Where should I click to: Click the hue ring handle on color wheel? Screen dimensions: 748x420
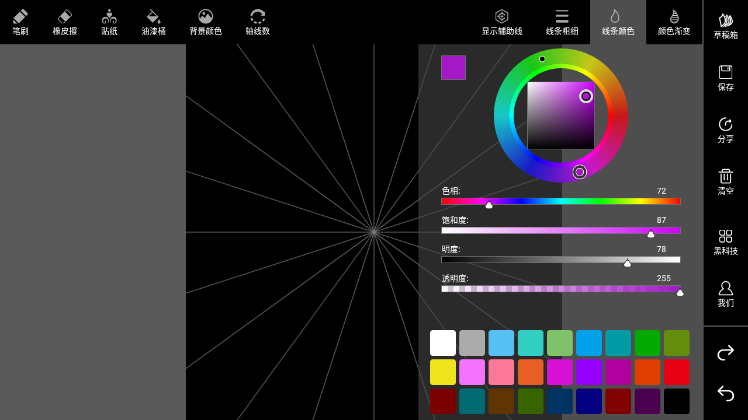click(579, 172)
